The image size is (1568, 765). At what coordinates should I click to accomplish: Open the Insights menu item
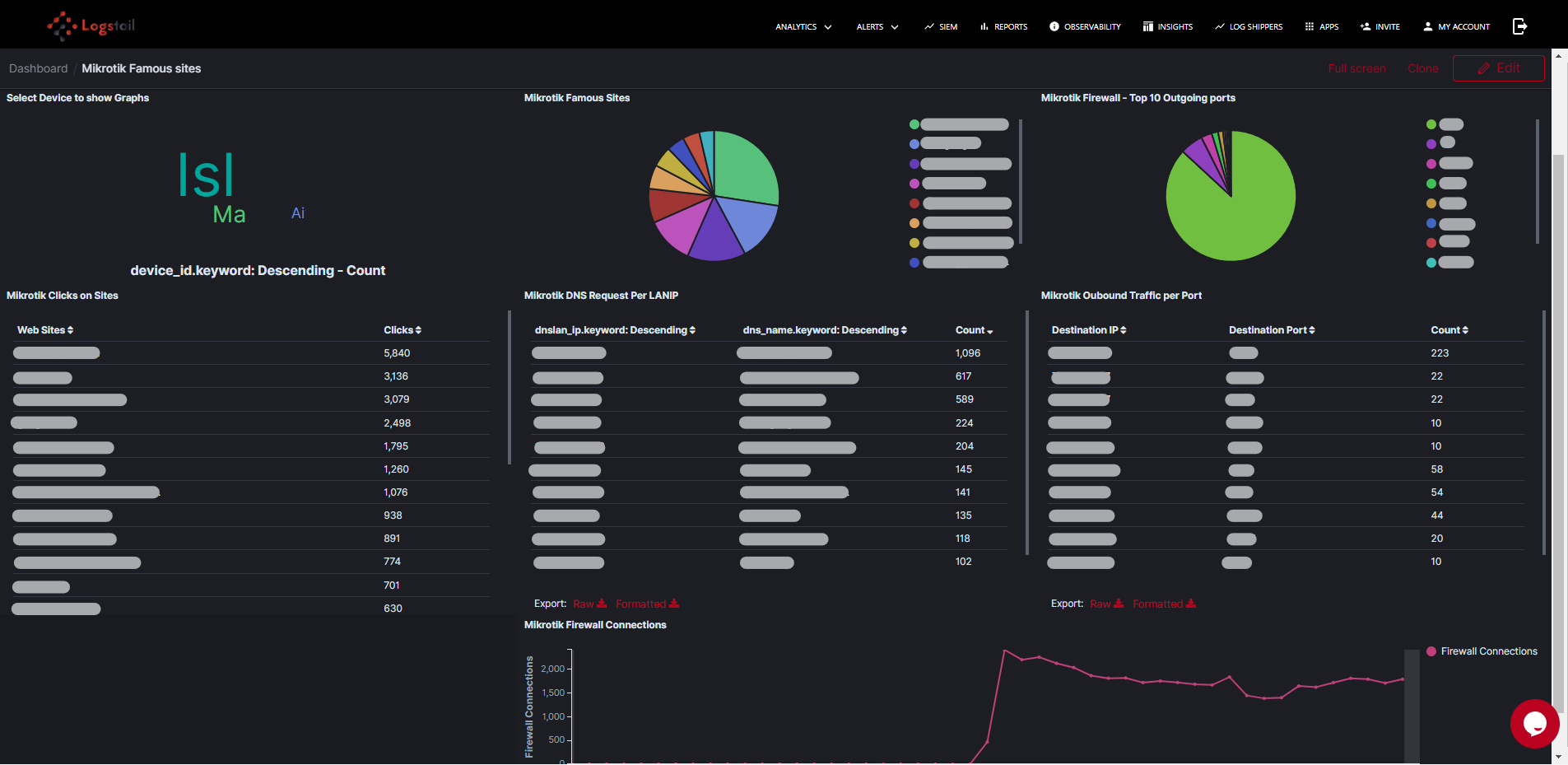pyautogui.click(x=1168, y=26)
